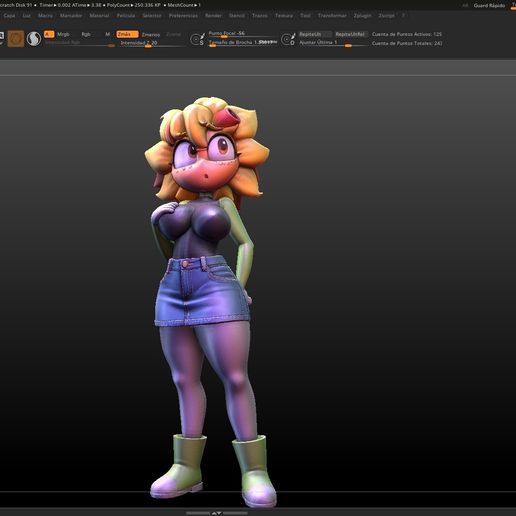Click the bottom shelf divider arrows
Viewport: 516px width, 516px height.
[x=217, y=513]
